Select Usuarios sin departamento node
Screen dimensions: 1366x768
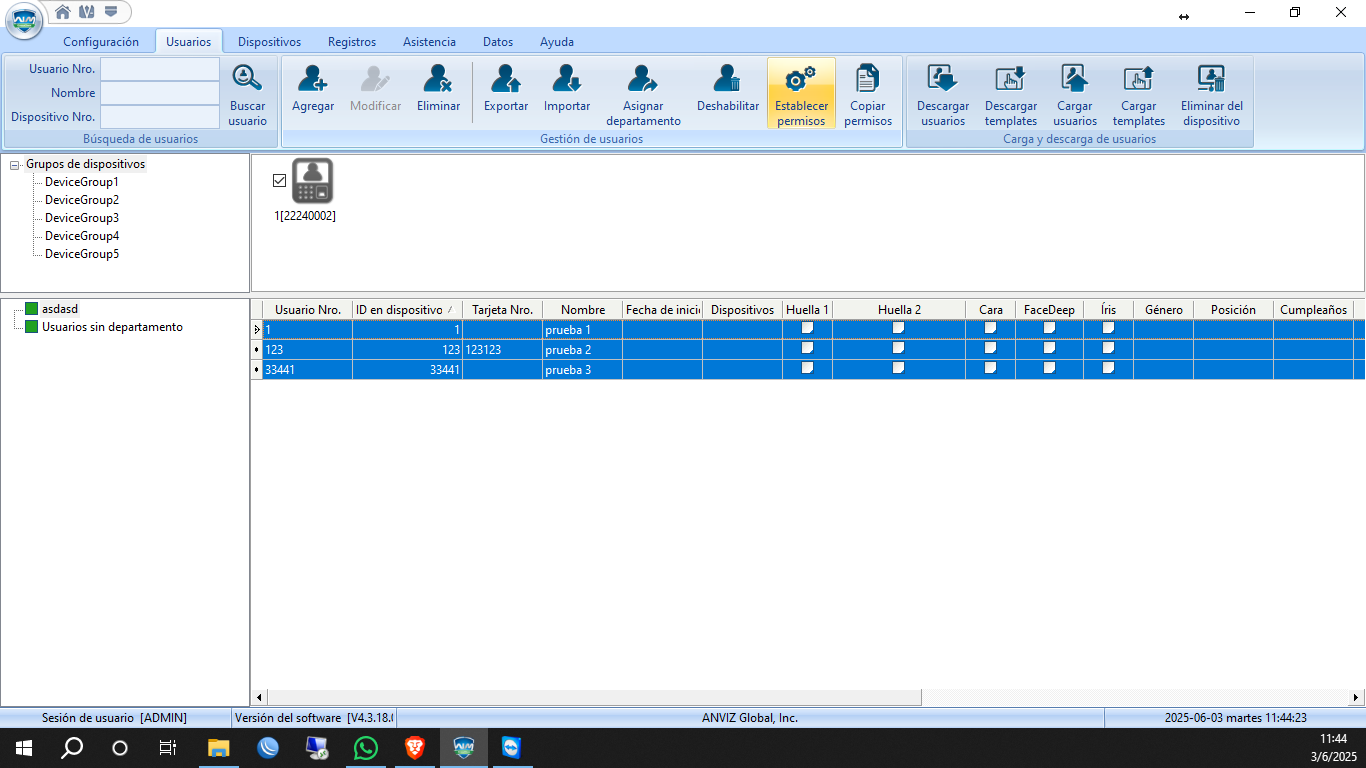coord(112,327)
